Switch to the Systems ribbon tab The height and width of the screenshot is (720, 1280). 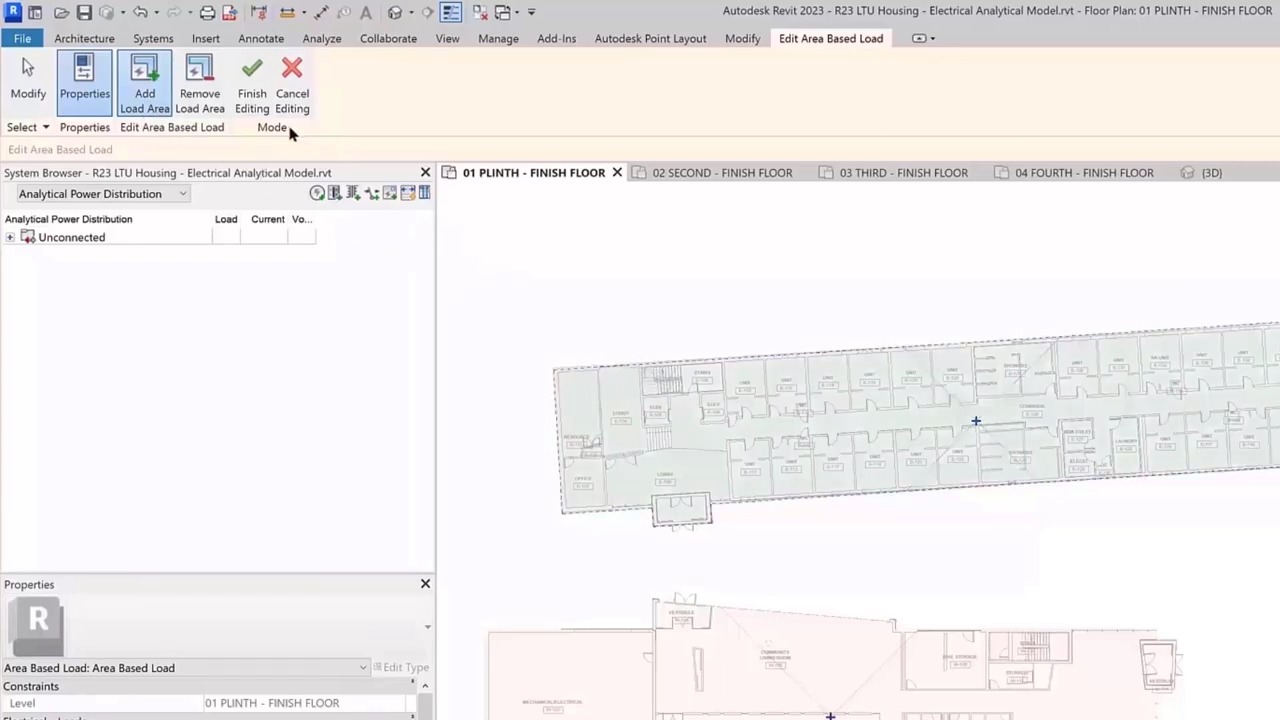click(153, 38)
